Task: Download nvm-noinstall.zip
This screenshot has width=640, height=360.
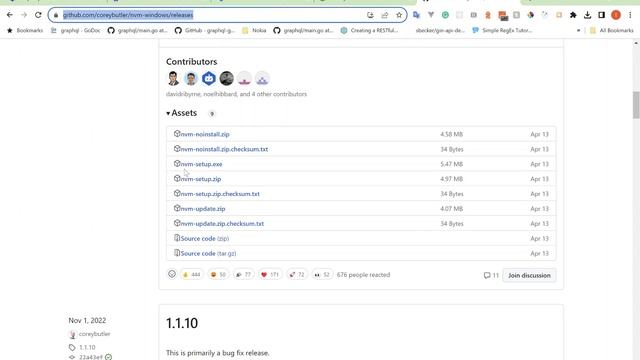Action: tap(205, 134)
